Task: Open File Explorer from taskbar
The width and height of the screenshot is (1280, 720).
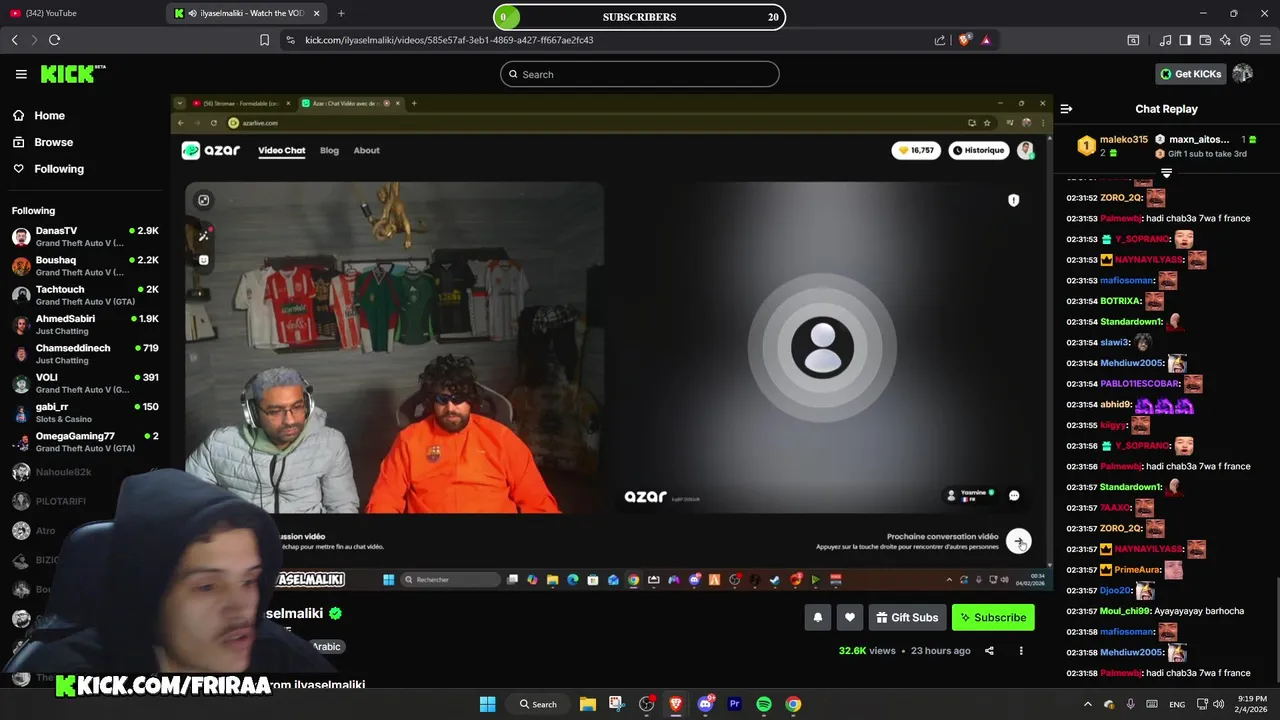Action: pos(587,704)
